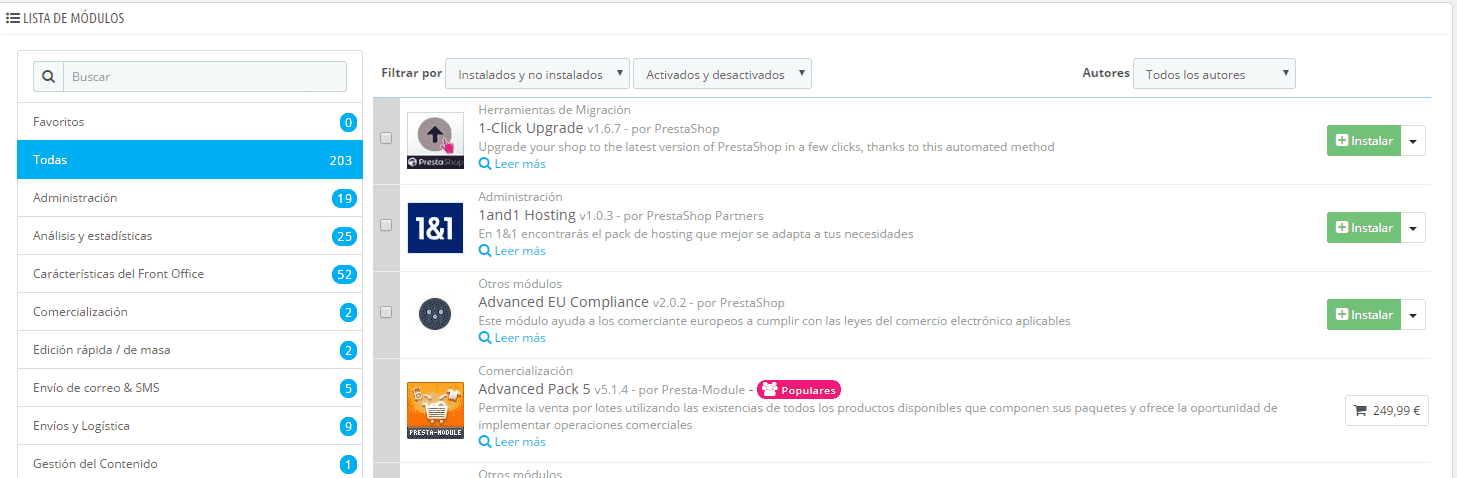Click the 1-Click Upgrade module logo
1457x478 pixels.
[436, 141]
